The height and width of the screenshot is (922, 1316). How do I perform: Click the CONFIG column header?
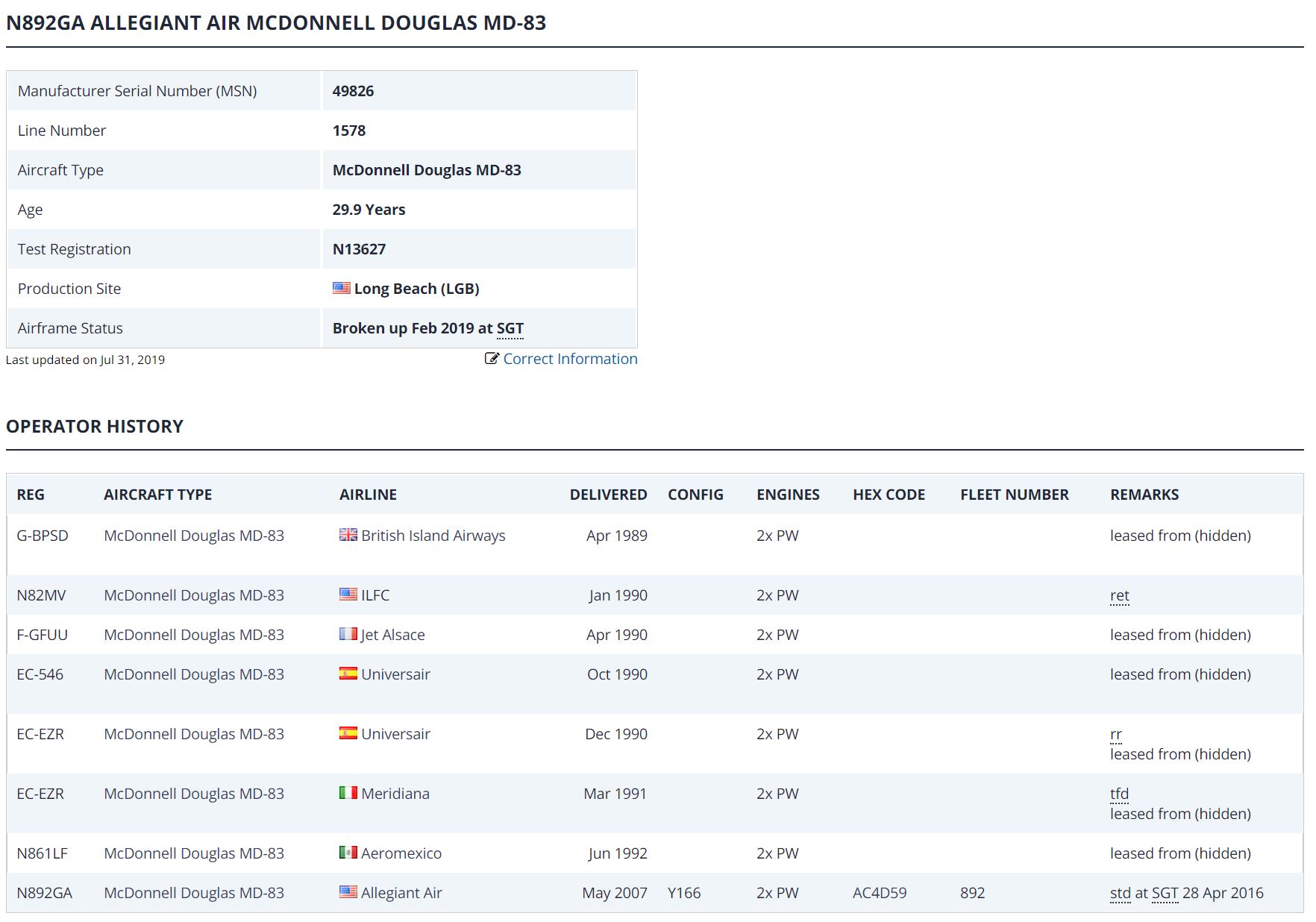[695, 495]
